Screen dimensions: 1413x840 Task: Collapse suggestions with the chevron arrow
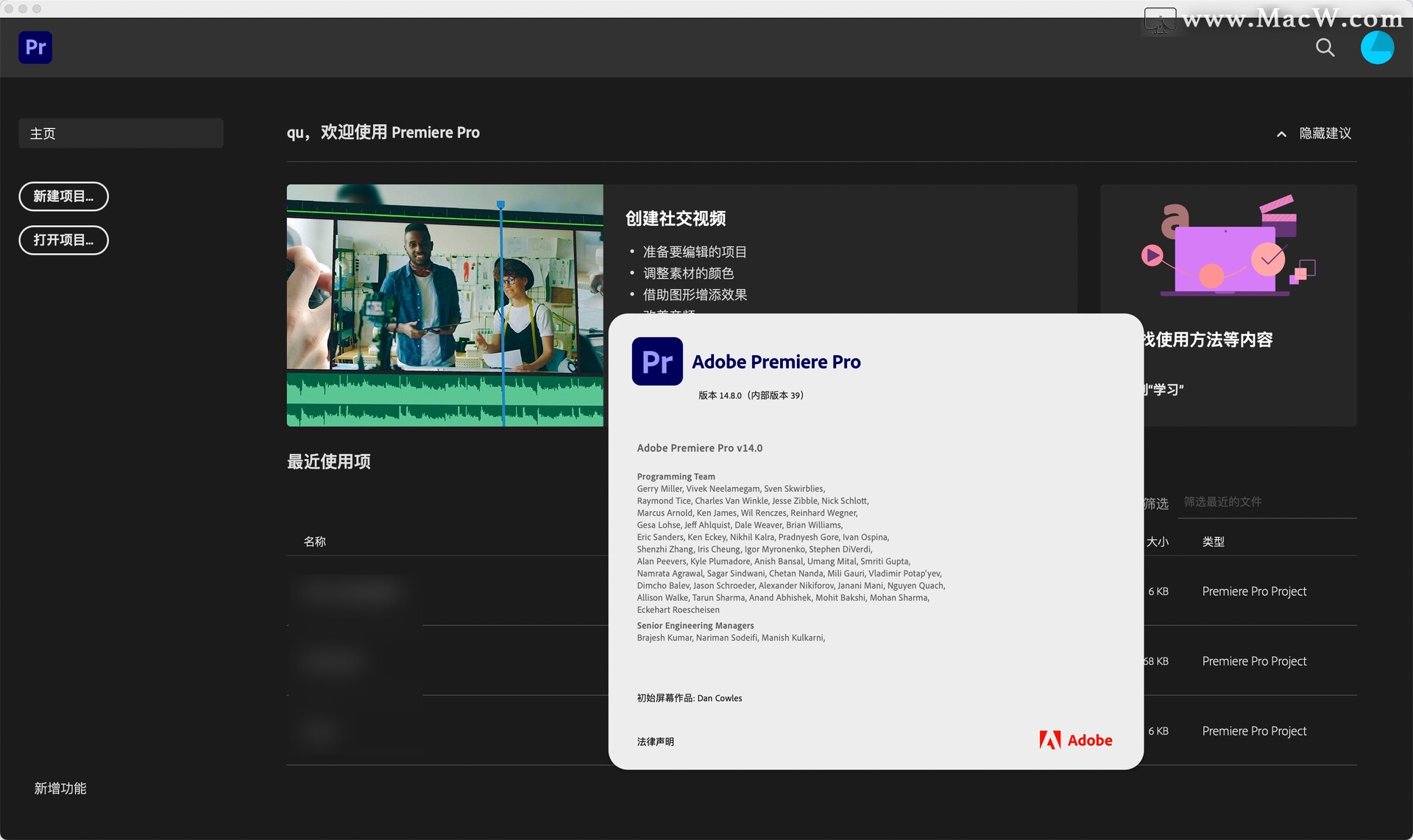(x=1281, y=134)
